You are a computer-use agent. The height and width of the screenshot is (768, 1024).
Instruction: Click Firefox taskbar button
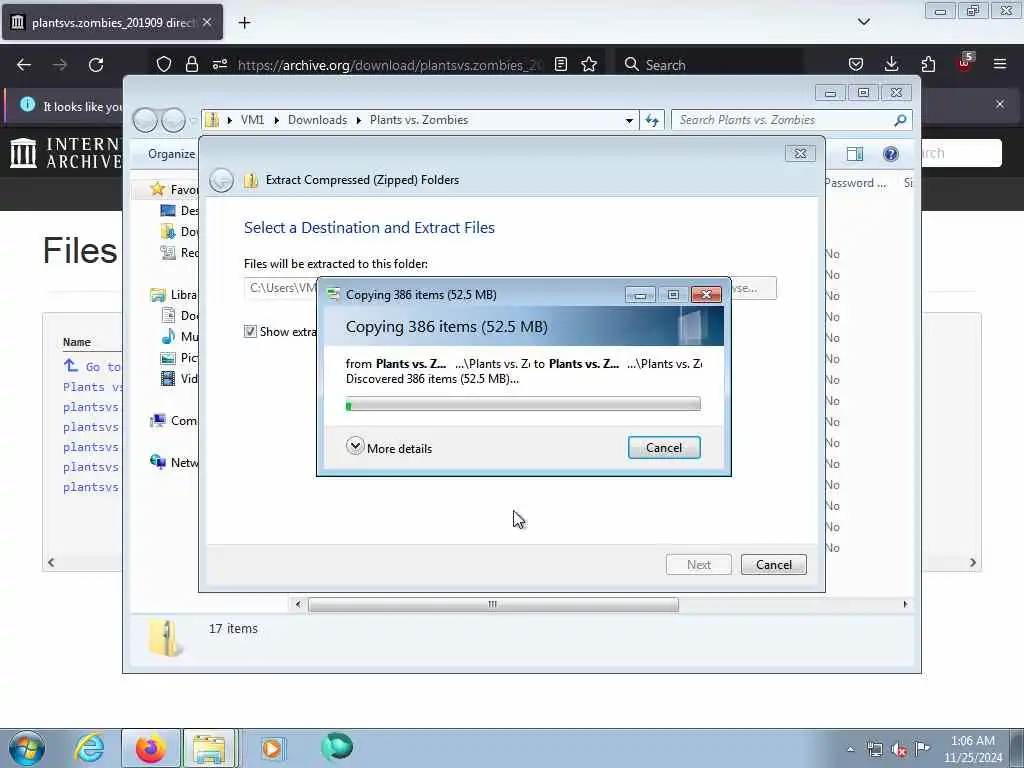150,748
